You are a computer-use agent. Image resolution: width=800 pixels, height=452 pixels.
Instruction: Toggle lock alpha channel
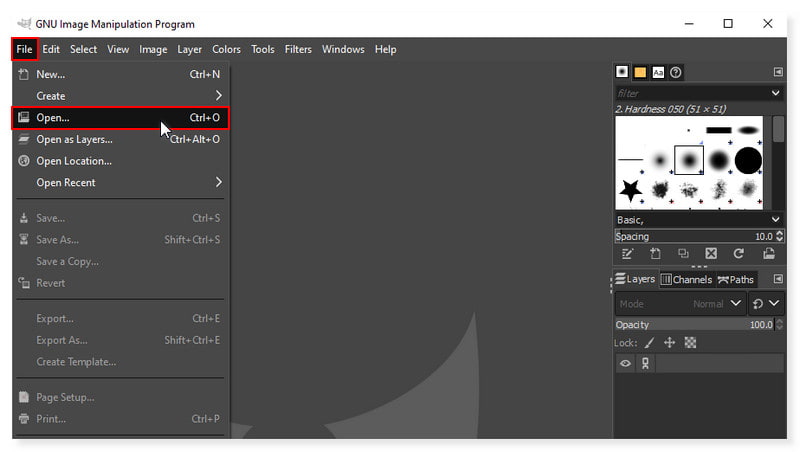pos(690,343)
